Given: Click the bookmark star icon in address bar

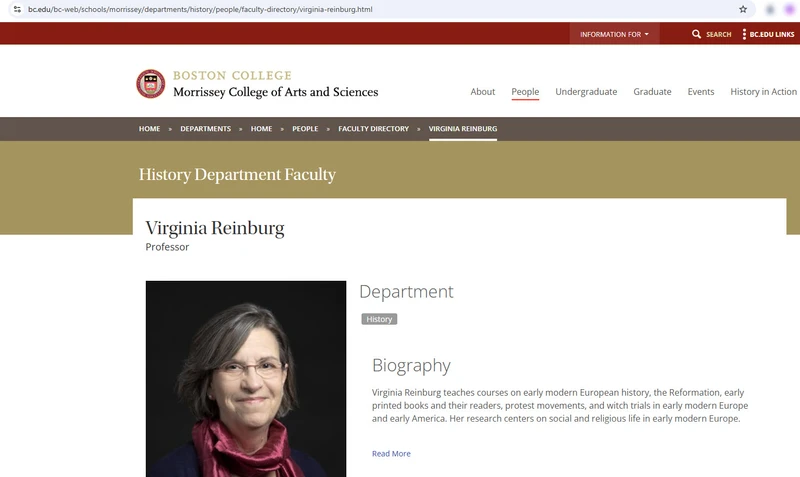Looking at the screenshot, I should click(x=743, y=9).
